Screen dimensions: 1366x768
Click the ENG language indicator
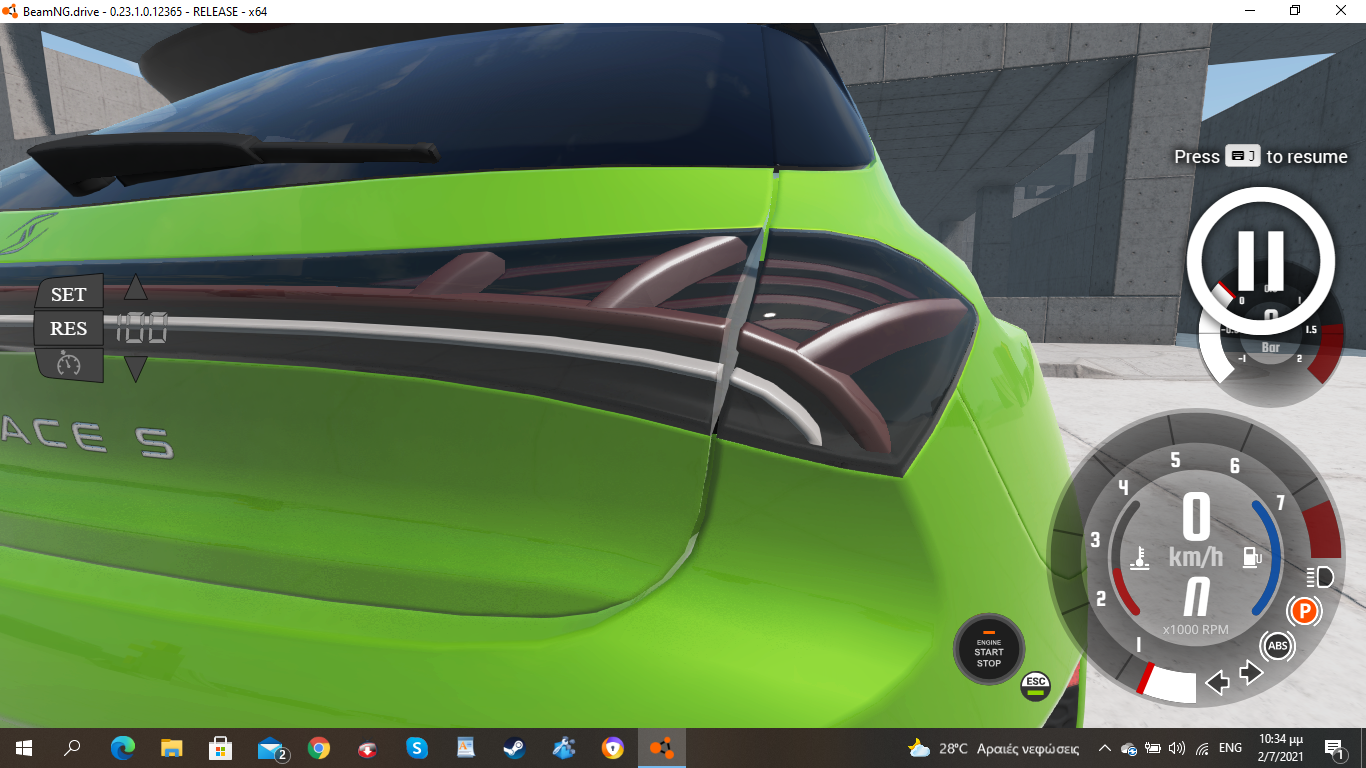[1230, 747]
